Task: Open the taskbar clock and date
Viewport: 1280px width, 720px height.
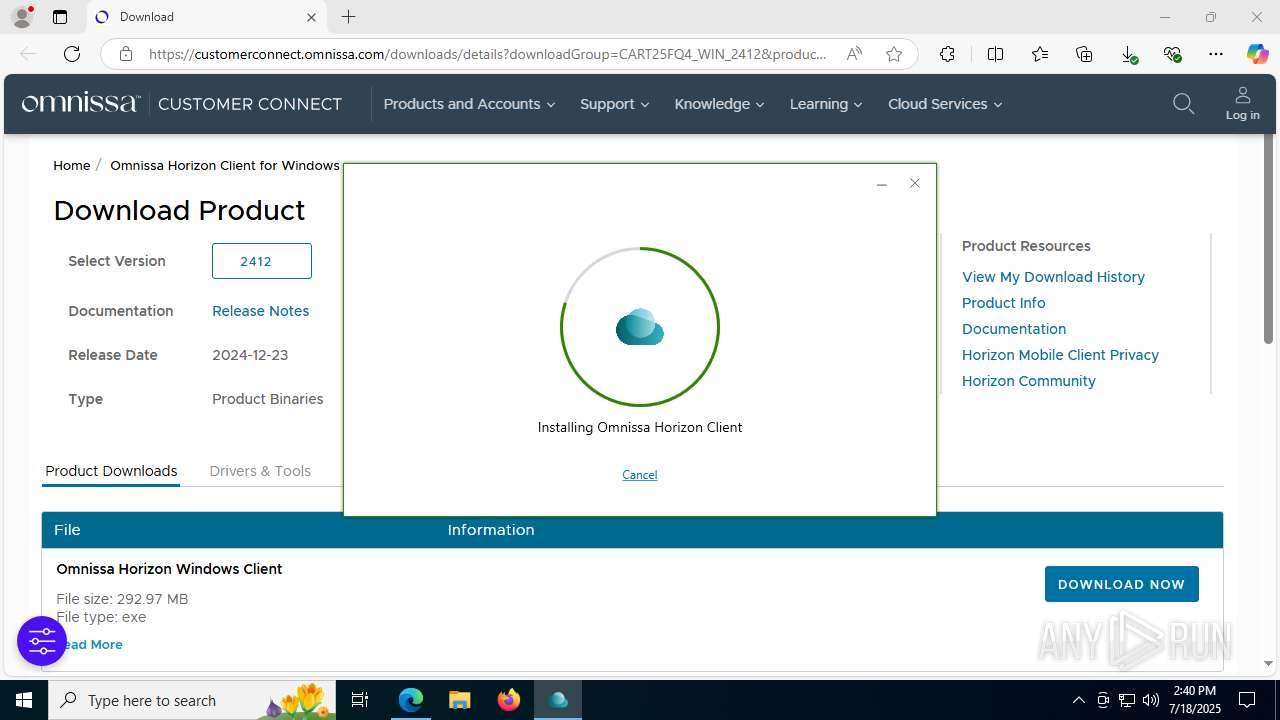Action: (x=1194, y=700)
